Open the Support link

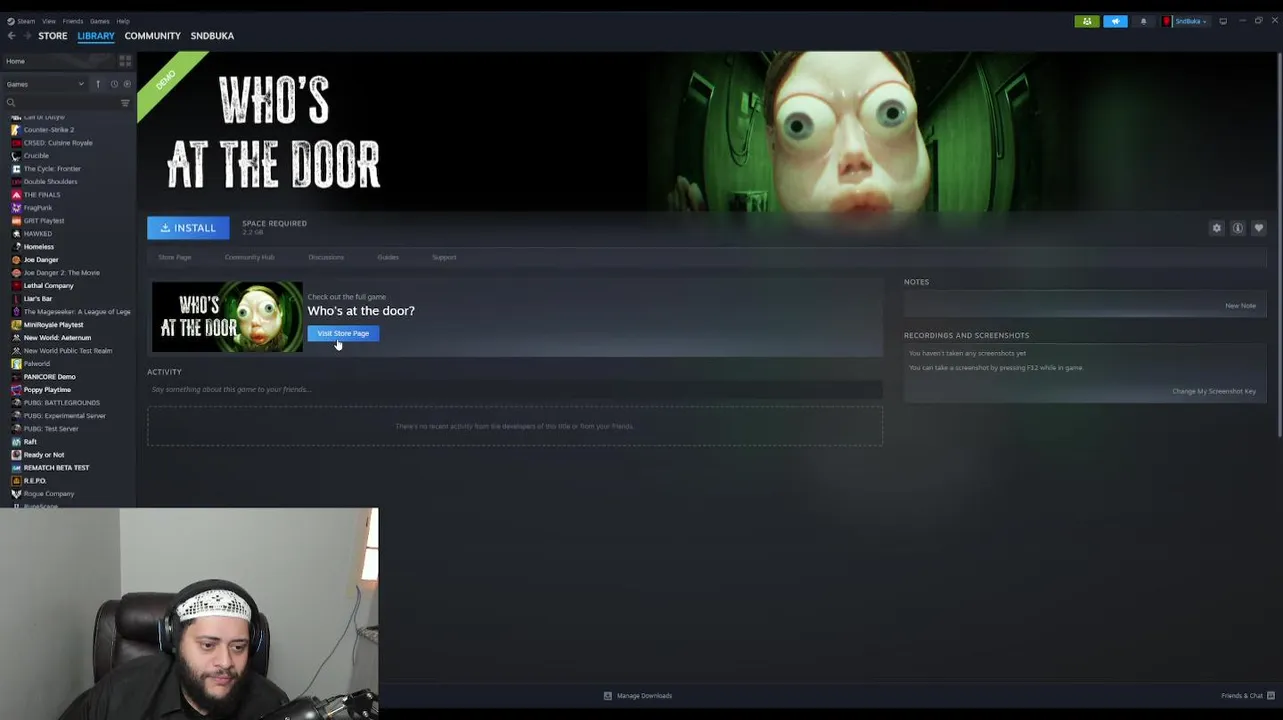(444, 258)
